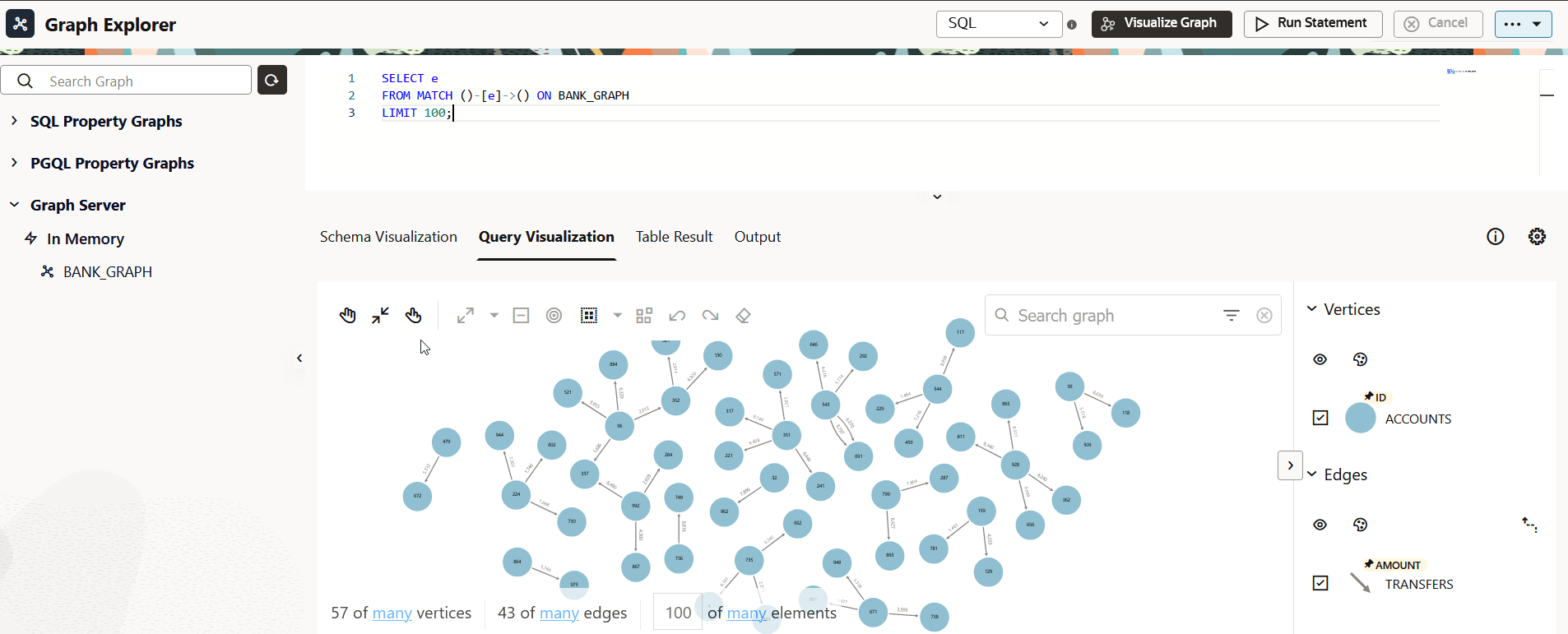Screen dimensions: 1568x634
Task: Click the Run Statement button
Action: pyautogui.click(x=1313, y=24)
